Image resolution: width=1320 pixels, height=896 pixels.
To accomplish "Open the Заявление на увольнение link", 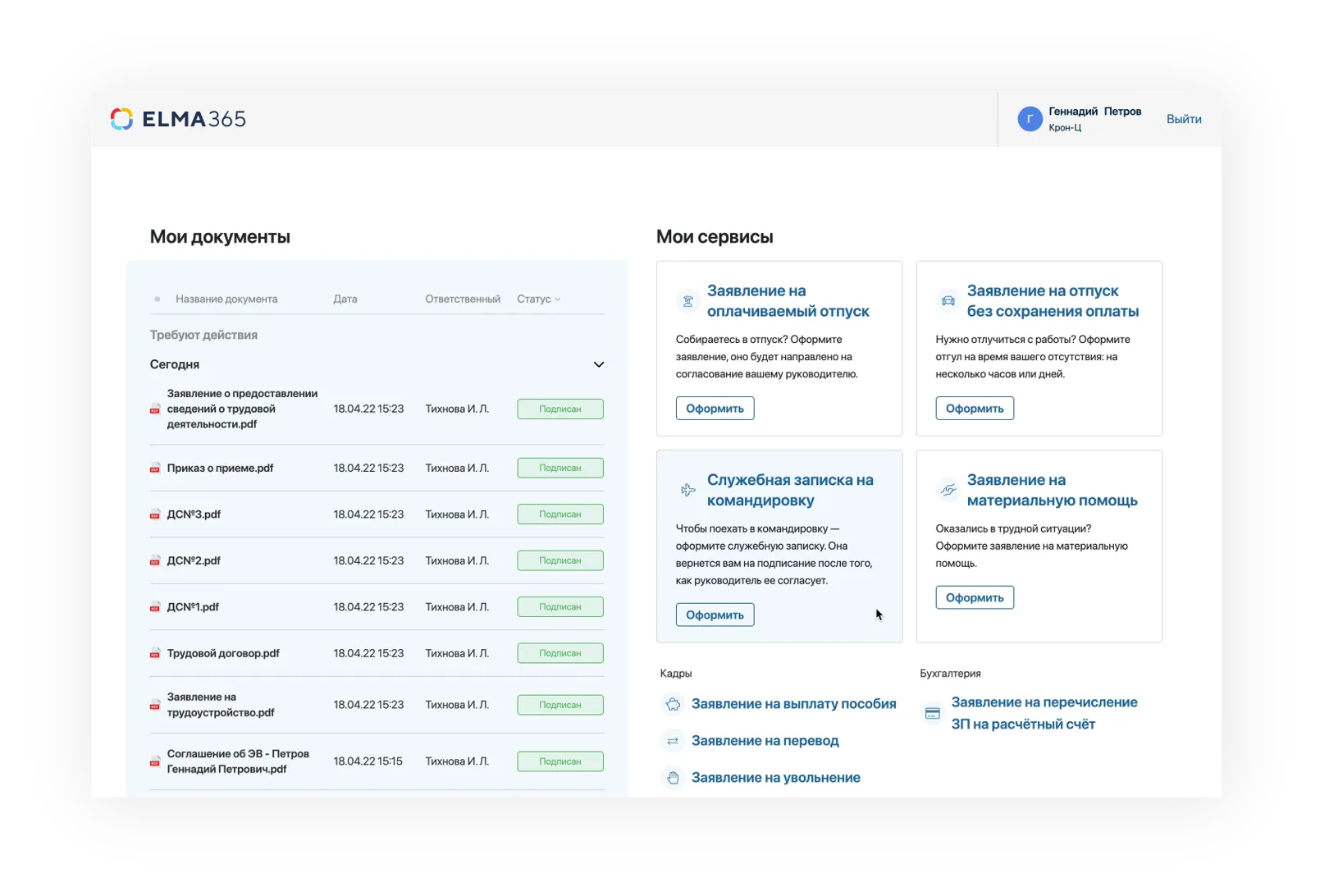I will [775, 778].
